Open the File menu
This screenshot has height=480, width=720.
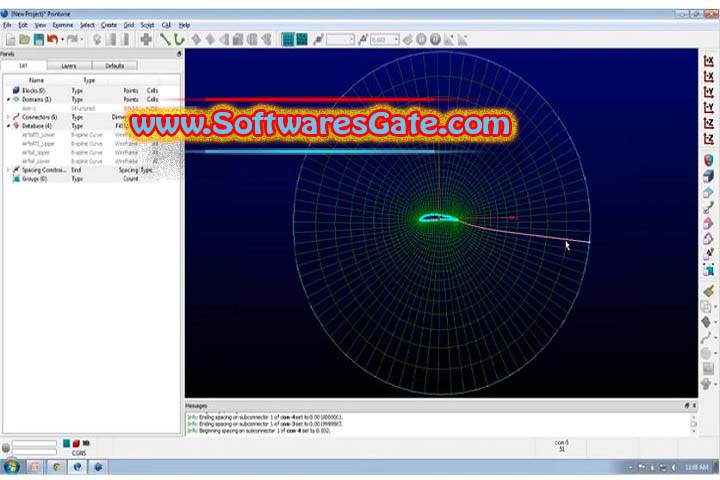tap(7, 25)
